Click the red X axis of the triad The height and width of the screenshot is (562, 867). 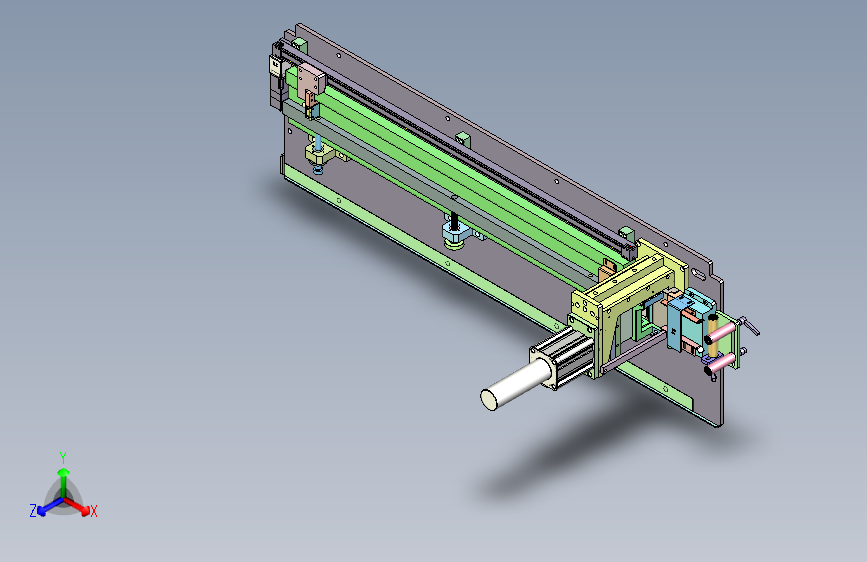click(79, 506)
